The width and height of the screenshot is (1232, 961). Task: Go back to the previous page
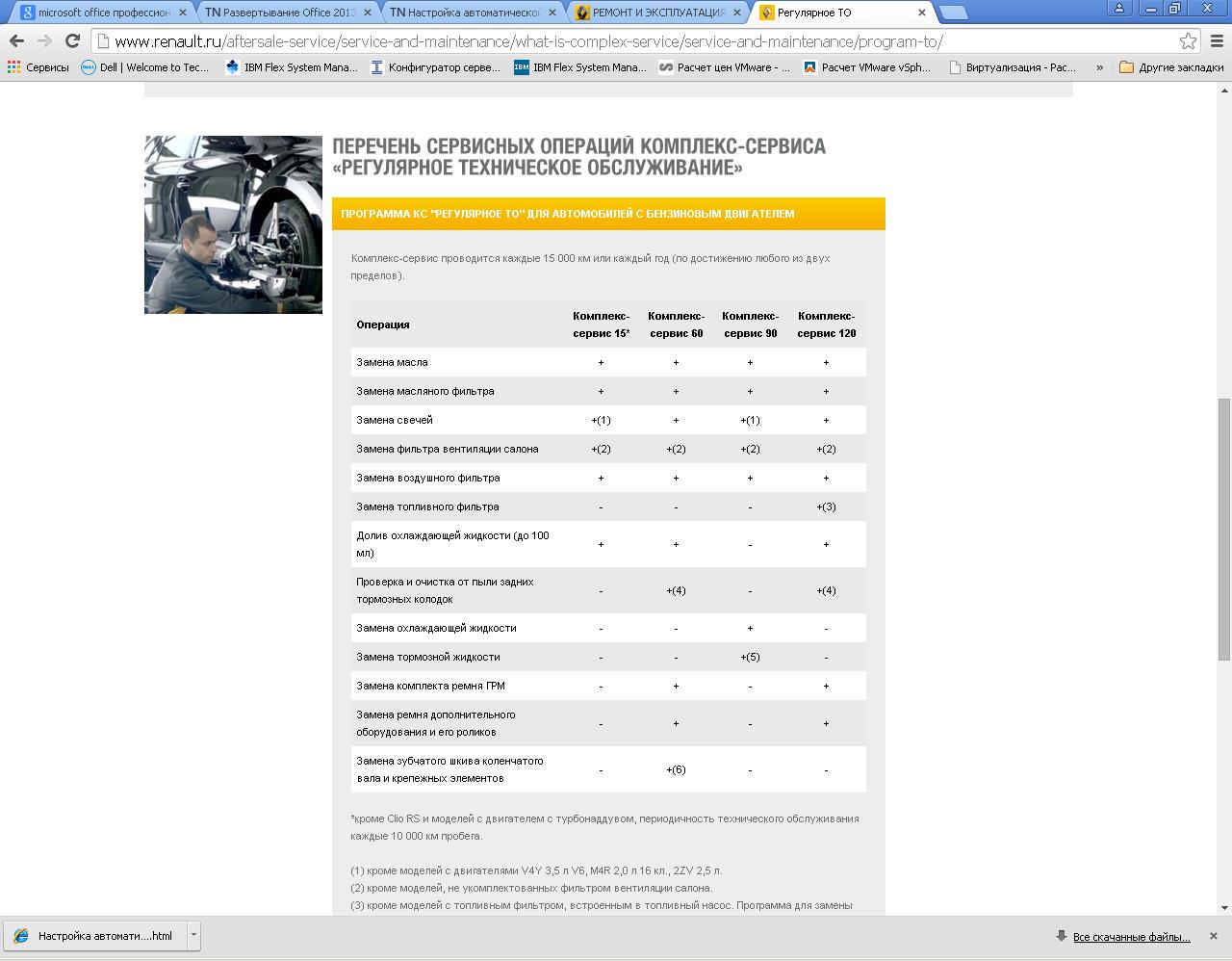pyautogui.click(x=16, y=40)
